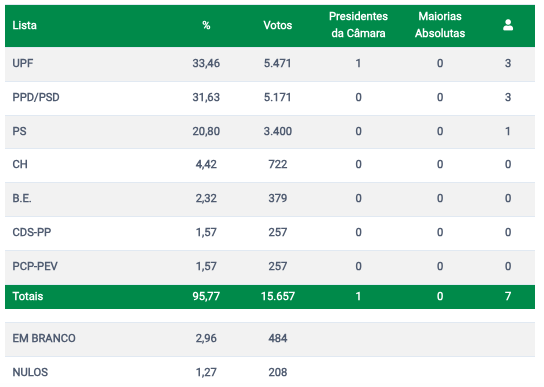Viewport: 544px width, 387px height.
Task: Select the 33,46 percentage cell
Action: pyautogui.click(x=206, y=64)
